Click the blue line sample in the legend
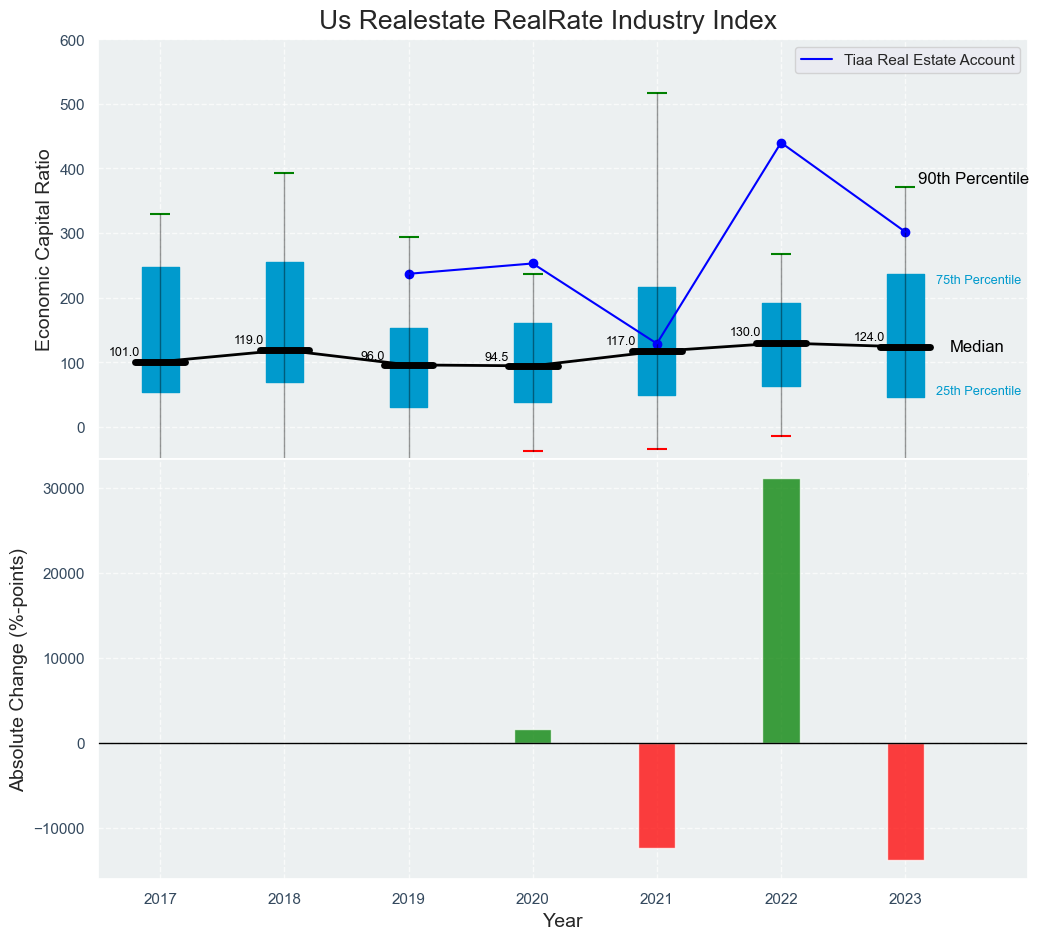 818,60
